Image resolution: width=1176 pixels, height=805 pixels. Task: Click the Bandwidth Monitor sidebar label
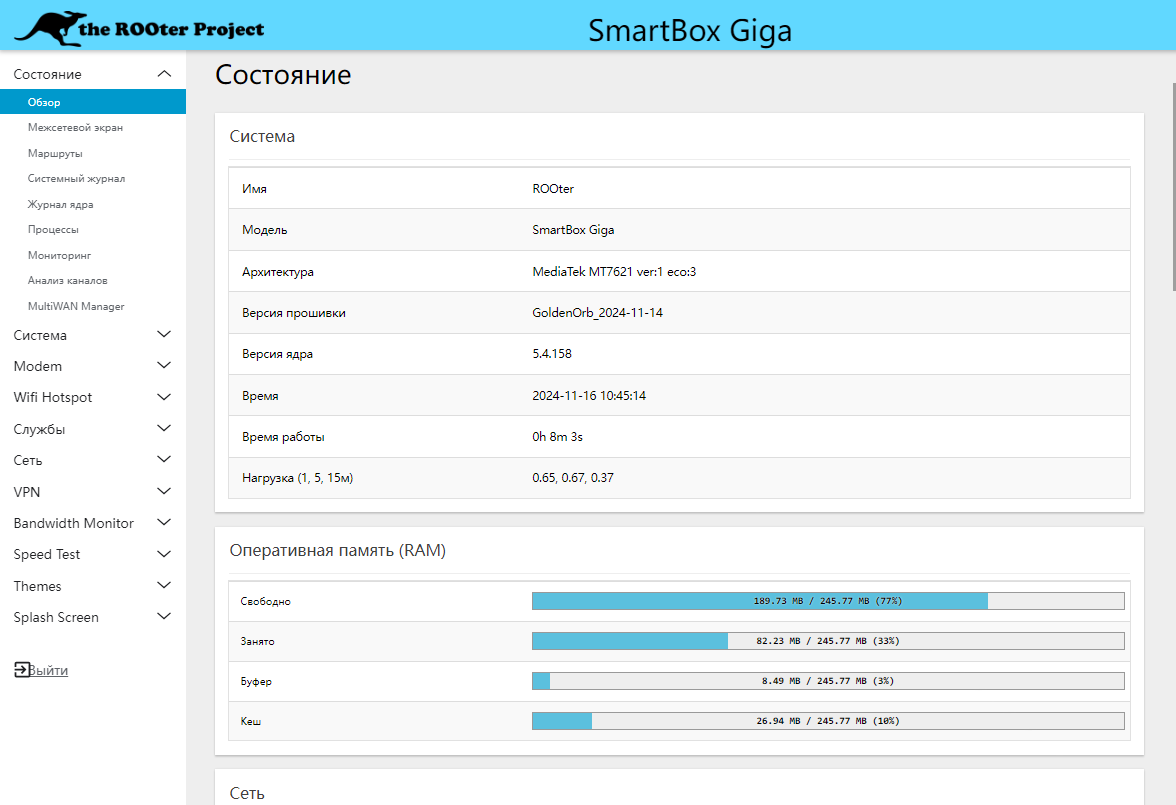tap(74, 523)
